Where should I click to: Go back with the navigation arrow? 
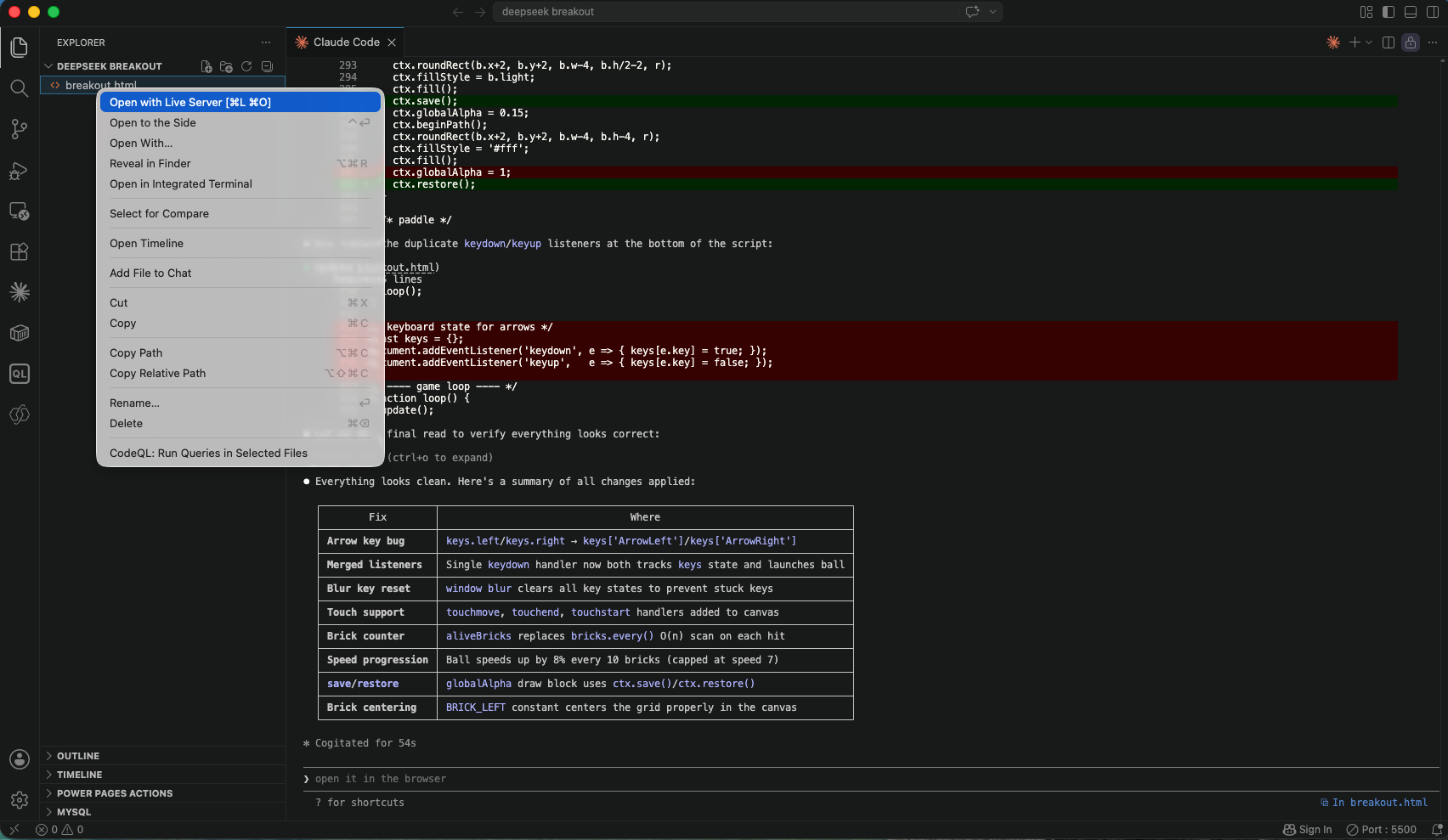(x=458, y=12)
